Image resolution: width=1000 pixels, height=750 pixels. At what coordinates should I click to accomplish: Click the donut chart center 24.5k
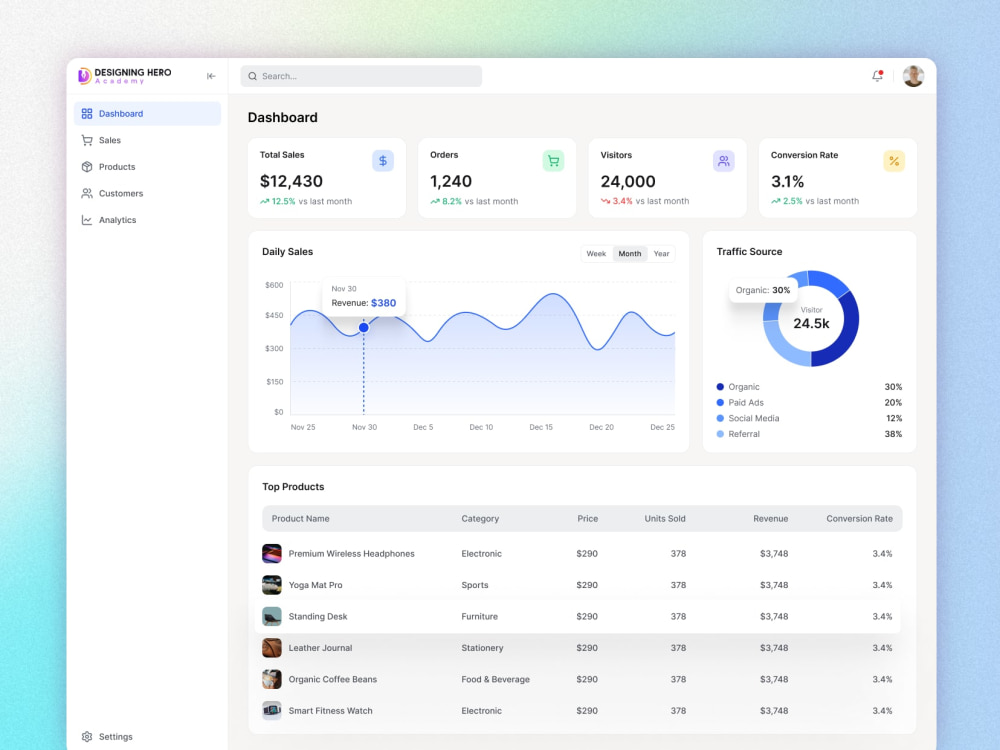click(x=811, y=323)
